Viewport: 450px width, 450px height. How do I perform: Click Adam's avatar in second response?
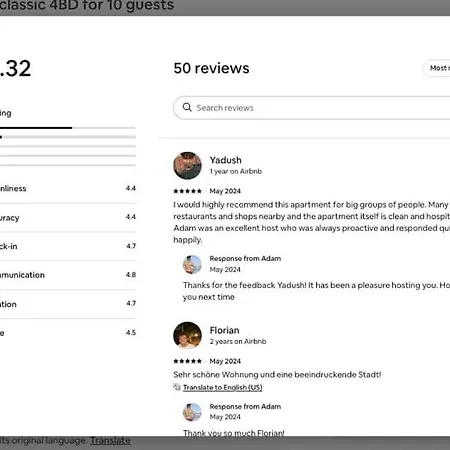tap(192, 412)
